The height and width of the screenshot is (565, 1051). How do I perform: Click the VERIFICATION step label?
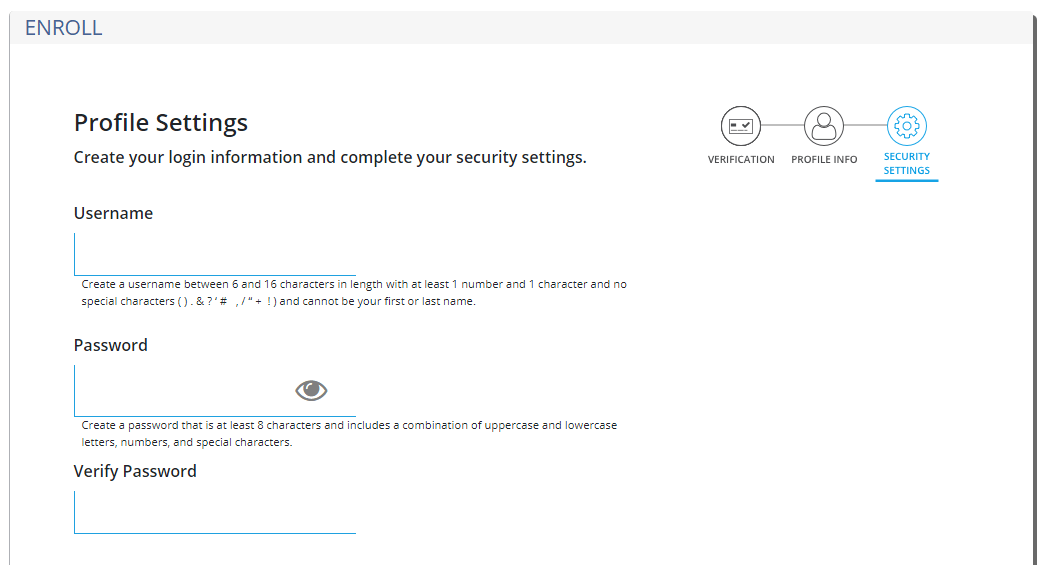click(741, 160)
